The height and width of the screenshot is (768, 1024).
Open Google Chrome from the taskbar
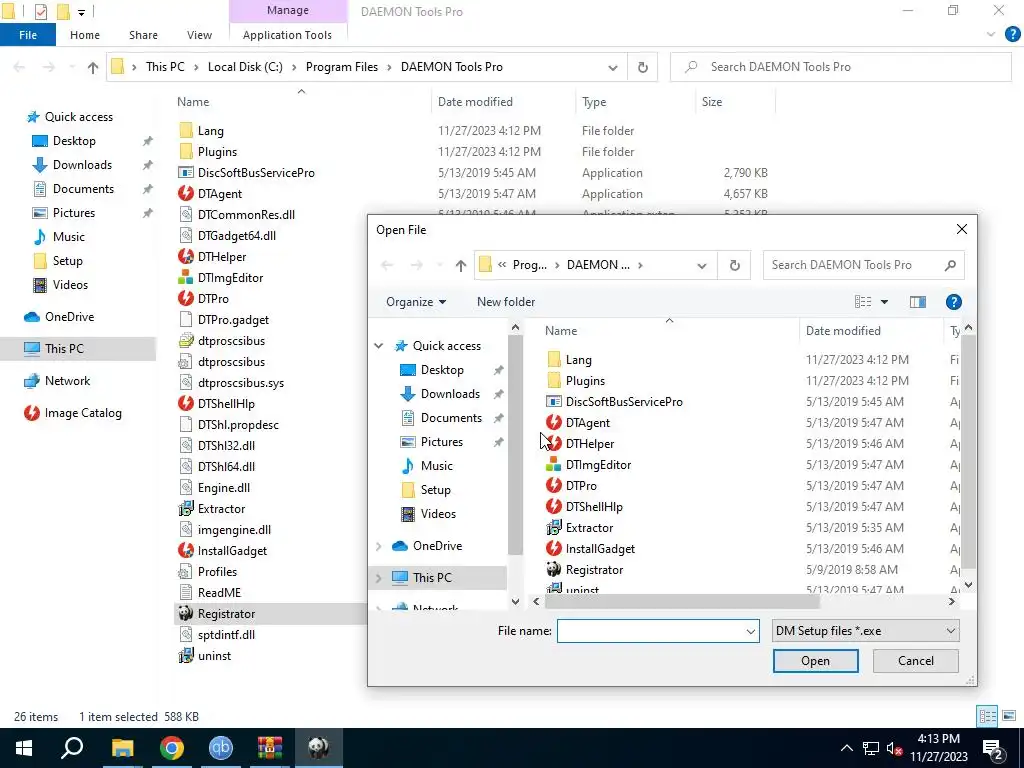[x=172, y=748]
